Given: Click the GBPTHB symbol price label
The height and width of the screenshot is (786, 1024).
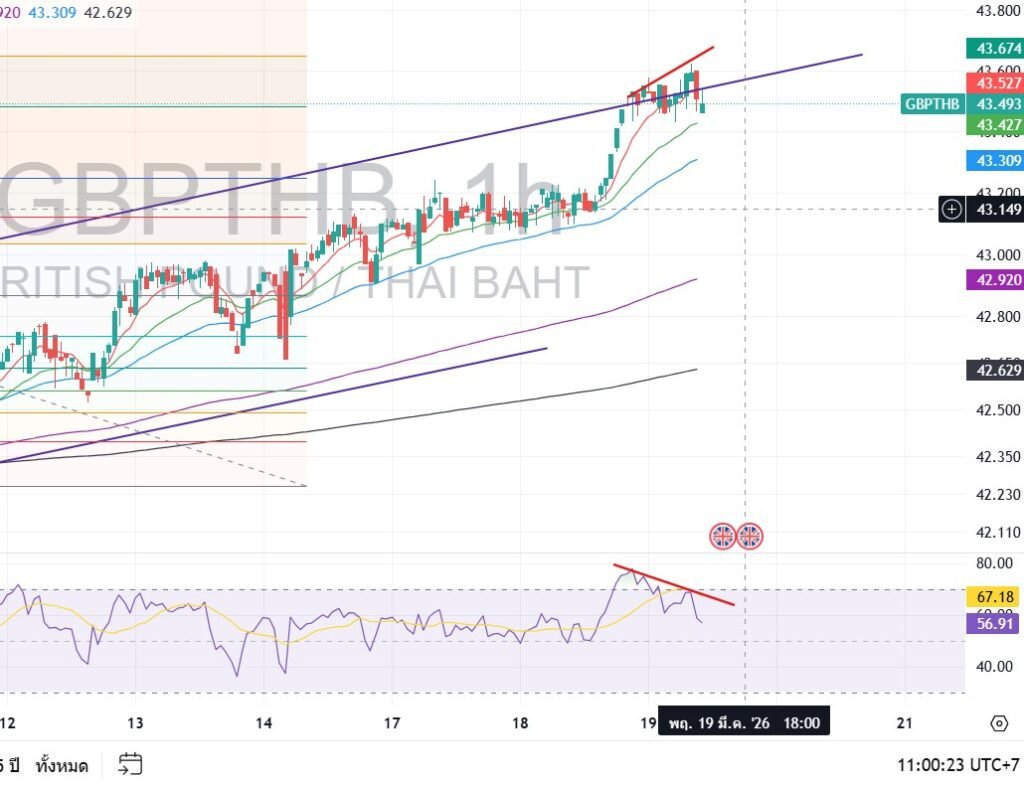Looking at the screenshot, I should tap(931, 104).
